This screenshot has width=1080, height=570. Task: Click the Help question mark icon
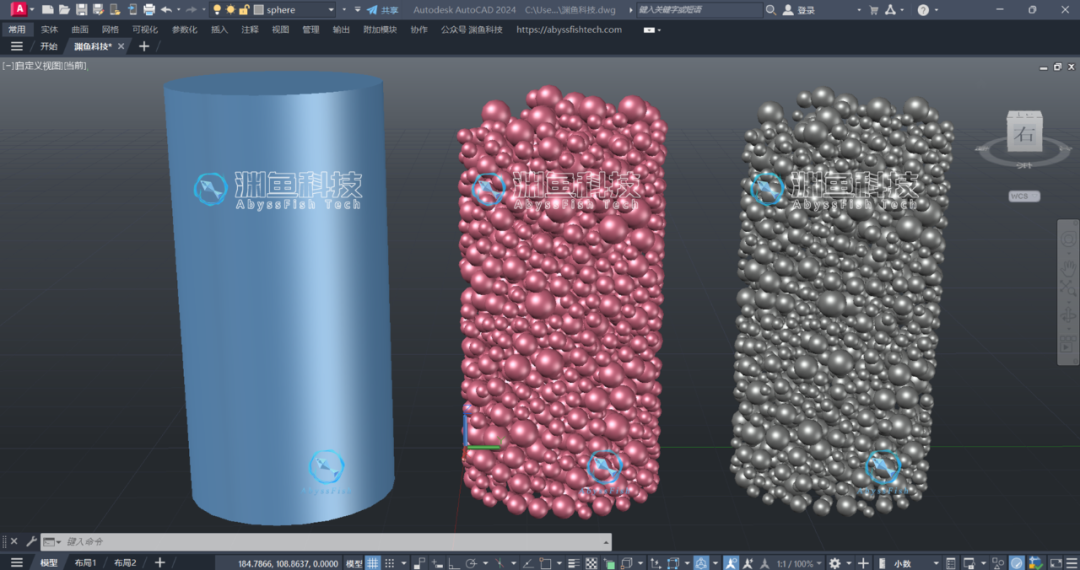point(923,10)
